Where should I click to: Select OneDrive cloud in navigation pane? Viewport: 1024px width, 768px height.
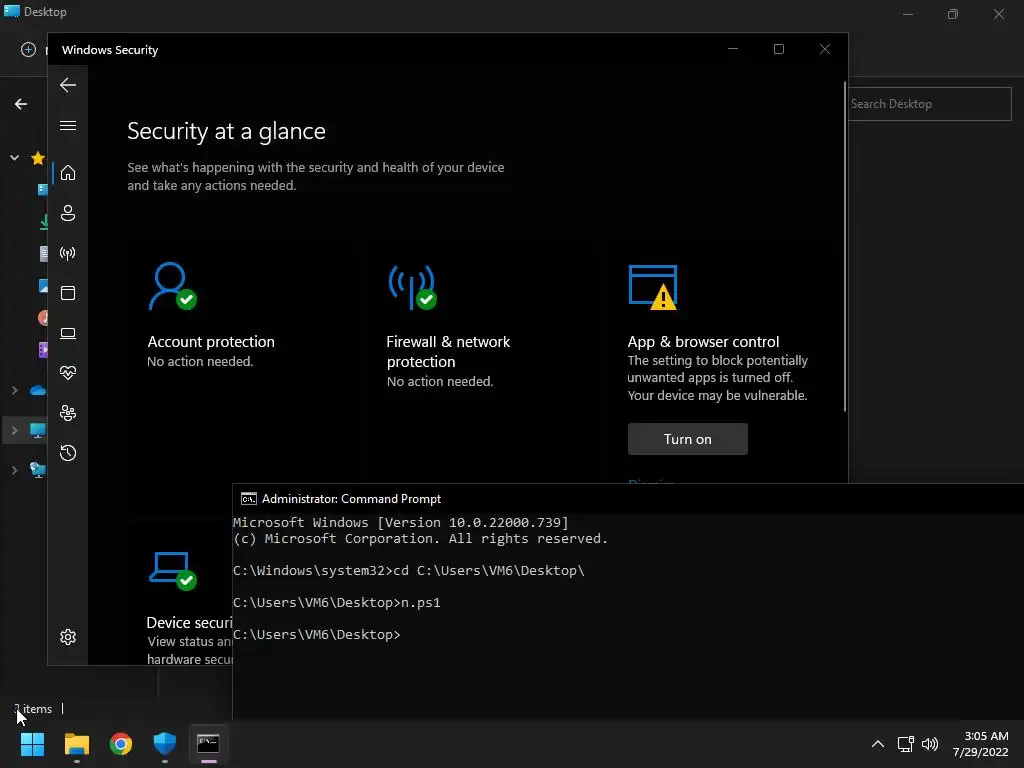point(38,391)
